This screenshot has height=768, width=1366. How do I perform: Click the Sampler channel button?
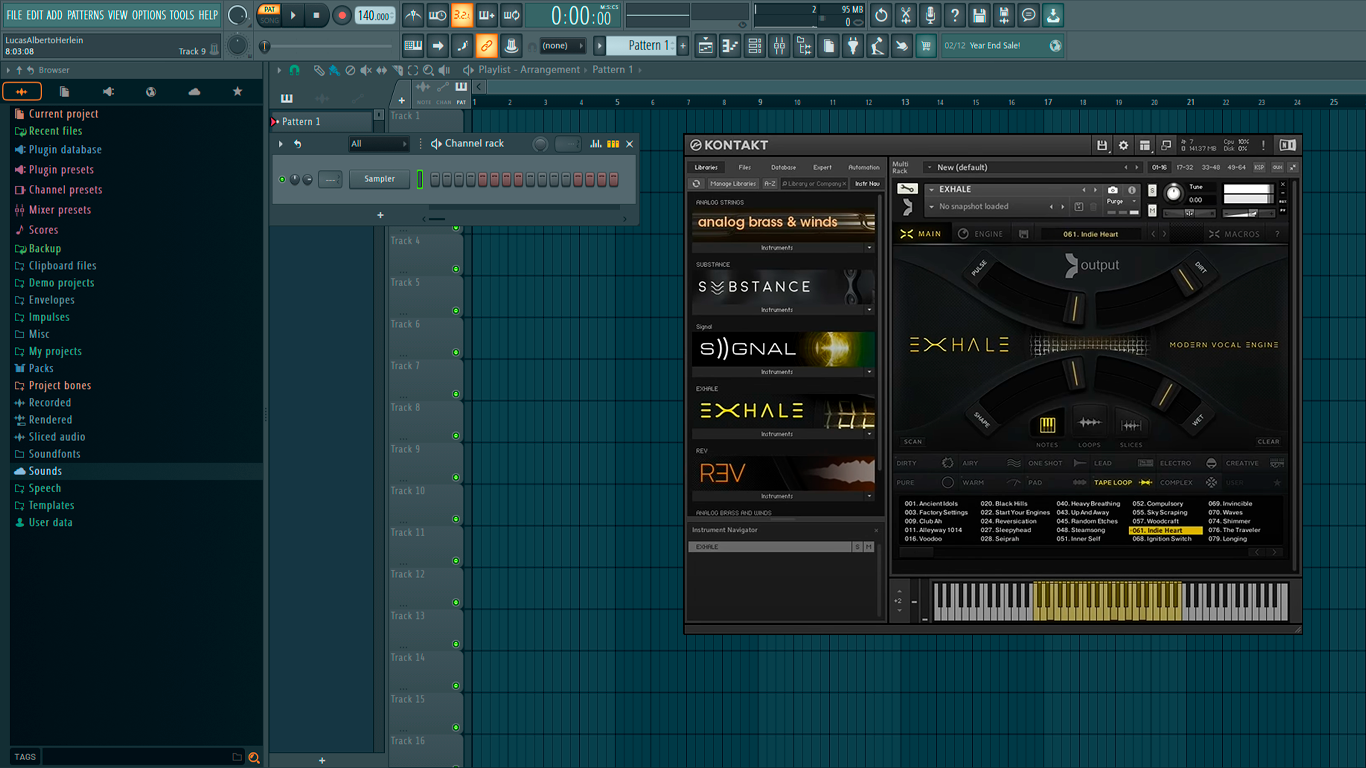pyautogui.click(x=379, y=180)
